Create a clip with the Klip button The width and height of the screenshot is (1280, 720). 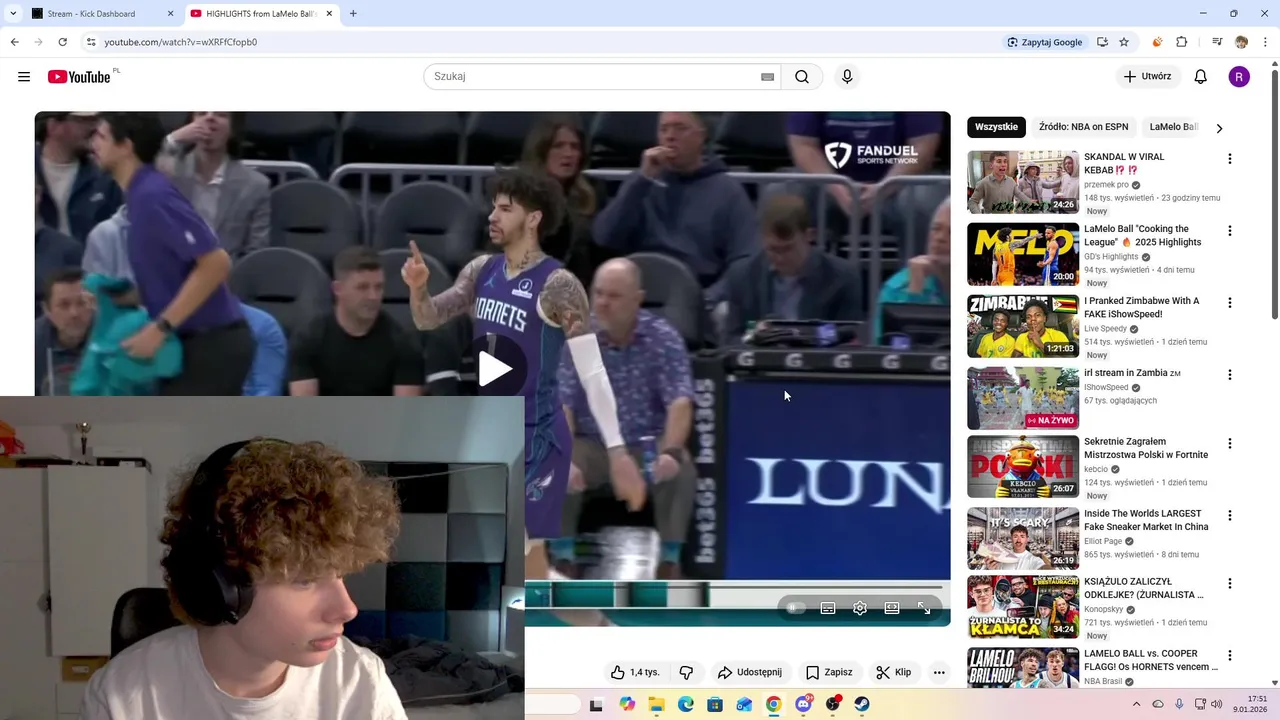[894, 672]
